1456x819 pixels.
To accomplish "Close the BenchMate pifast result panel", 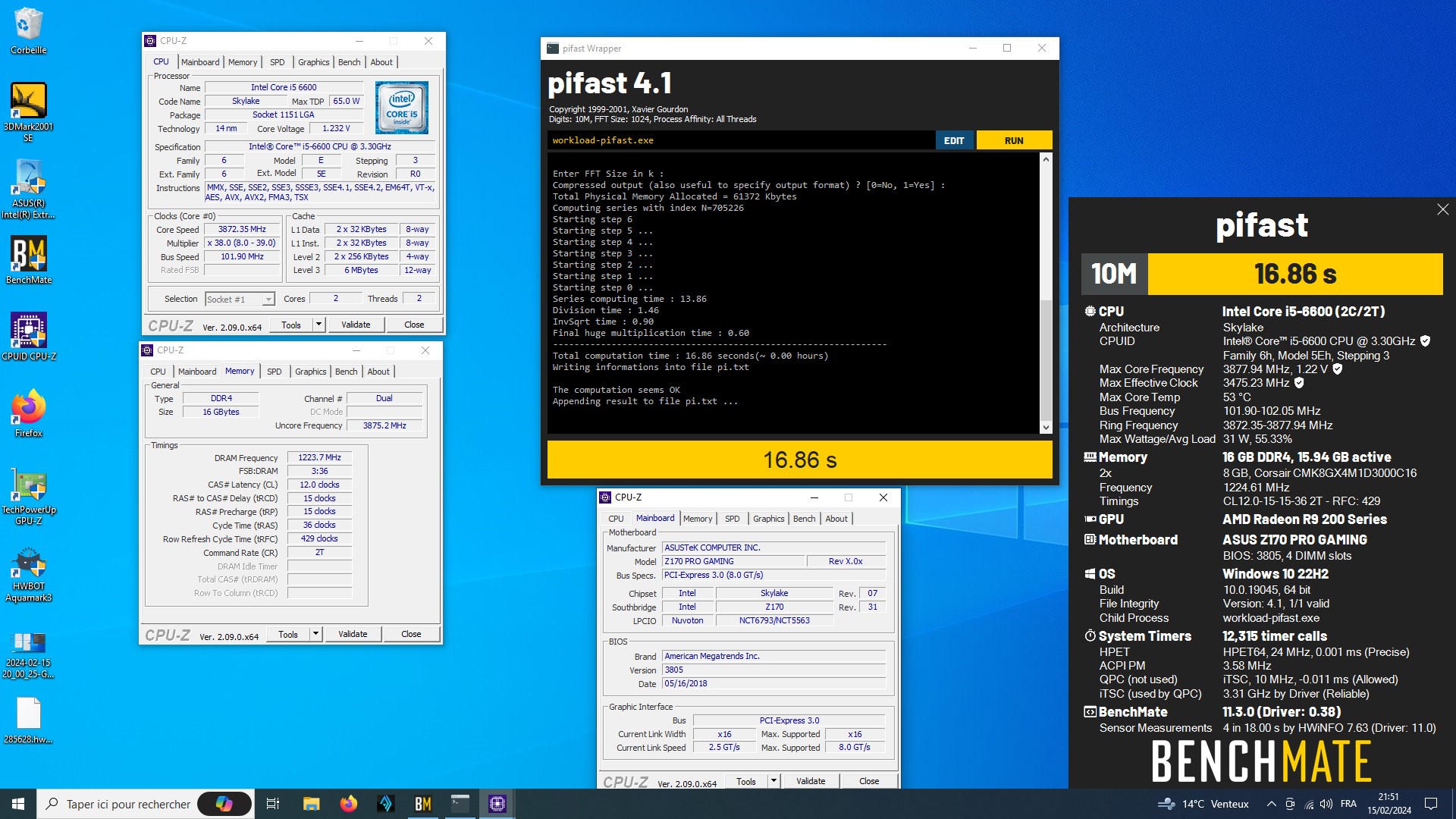I will (x=1442, y=209).
